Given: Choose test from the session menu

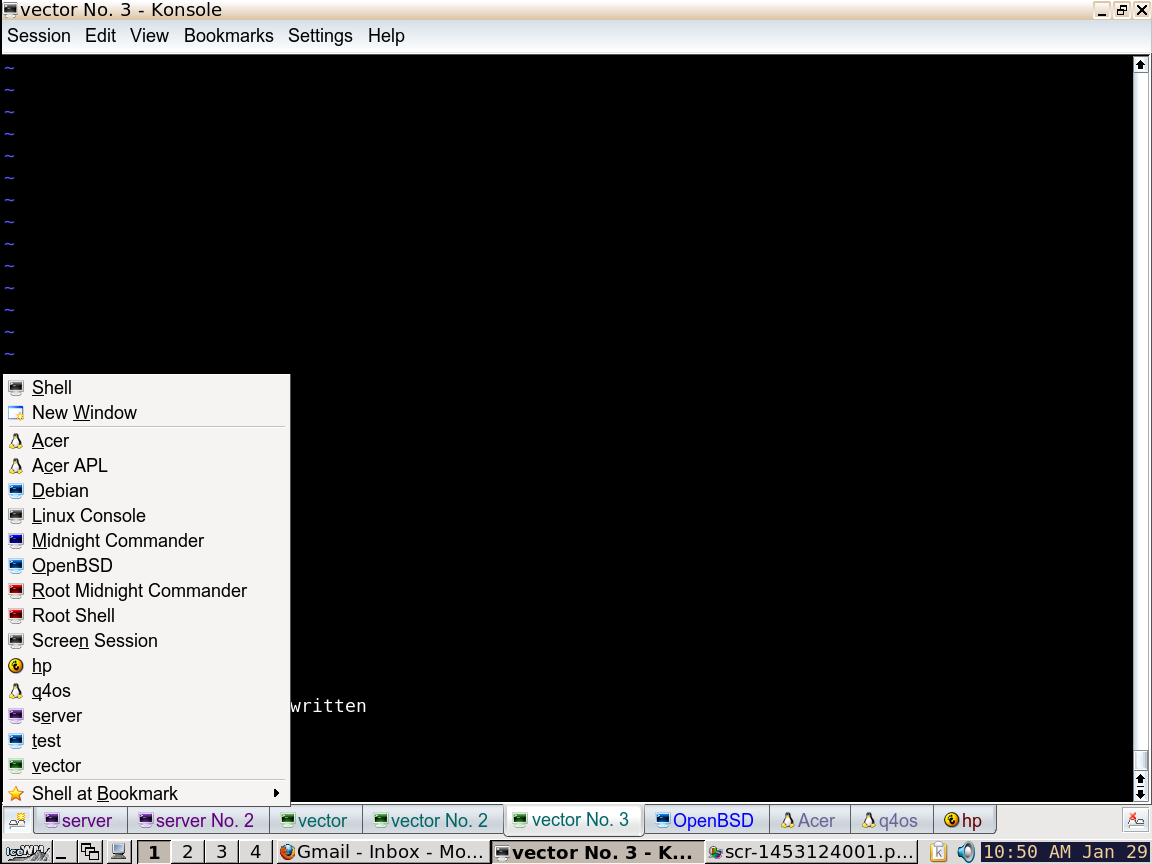Looking at the screenshot, I should tap(147, 741).
